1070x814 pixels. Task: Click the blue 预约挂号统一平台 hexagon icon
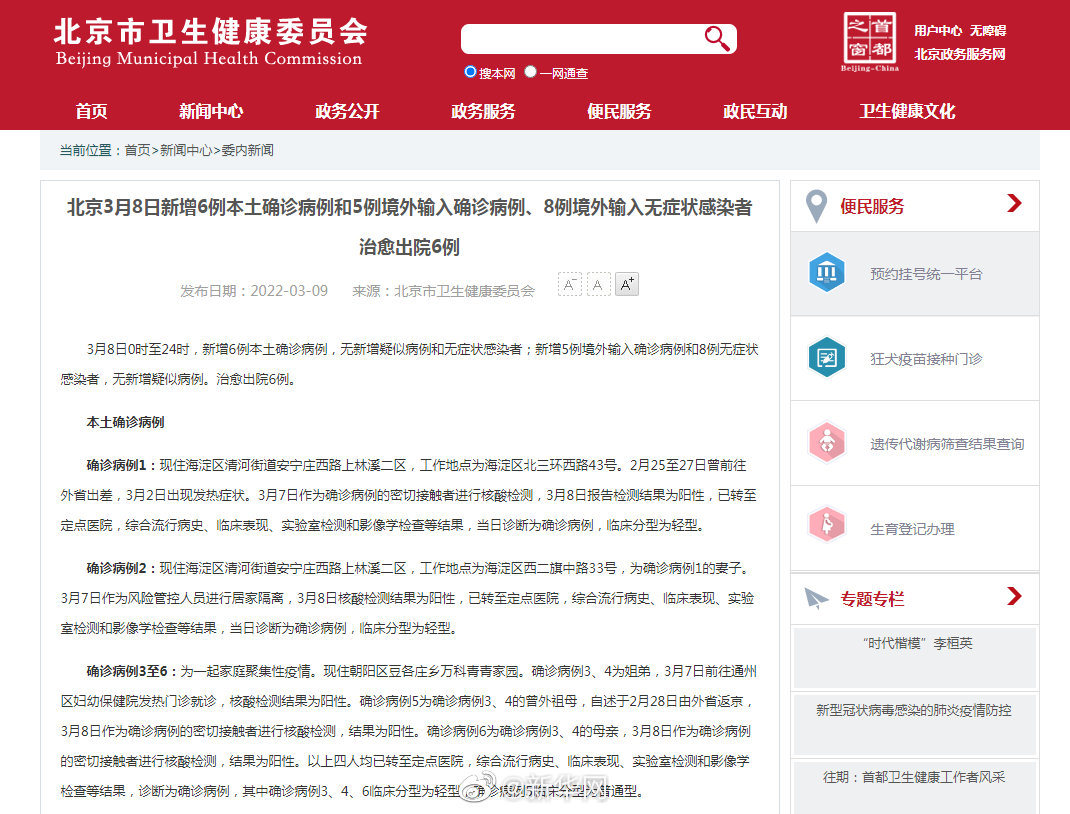coord(826,272)
